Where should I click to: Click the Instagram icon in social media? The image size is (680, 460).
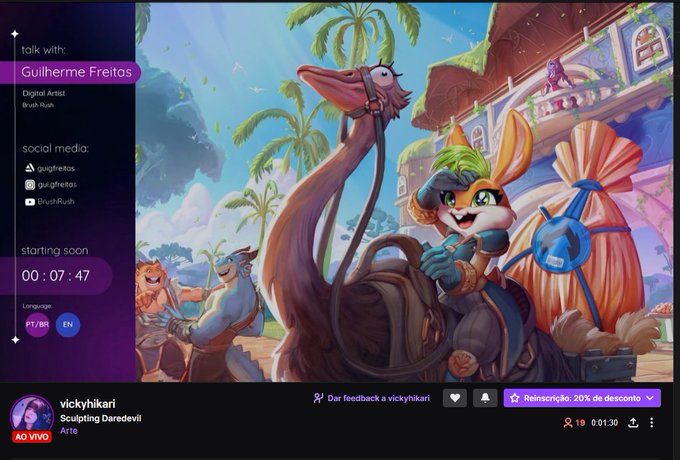29,185
